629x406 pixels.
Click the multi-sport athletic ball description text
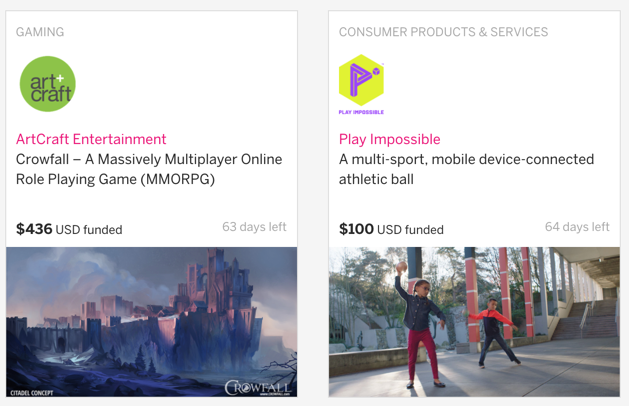pos(466,169)
